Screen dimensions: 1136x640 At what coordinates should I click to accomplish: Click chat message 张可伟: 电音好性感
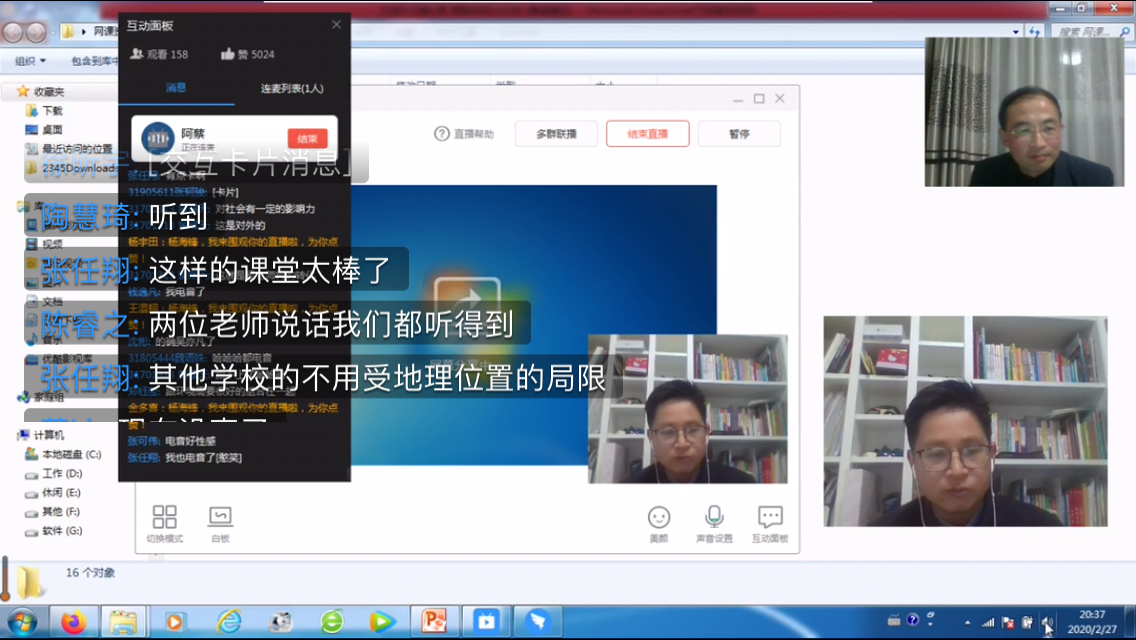(x=172, y=441)
